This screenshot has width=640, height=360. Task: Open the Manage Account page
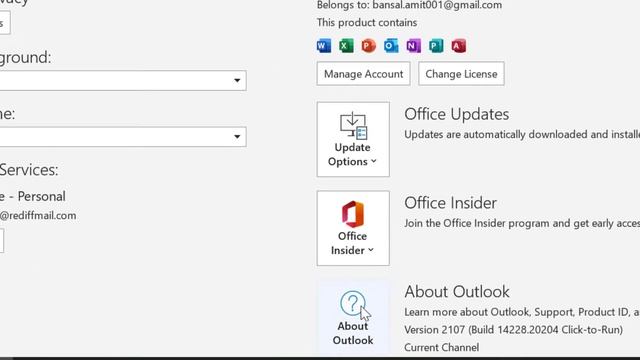[x=363, y=74]
